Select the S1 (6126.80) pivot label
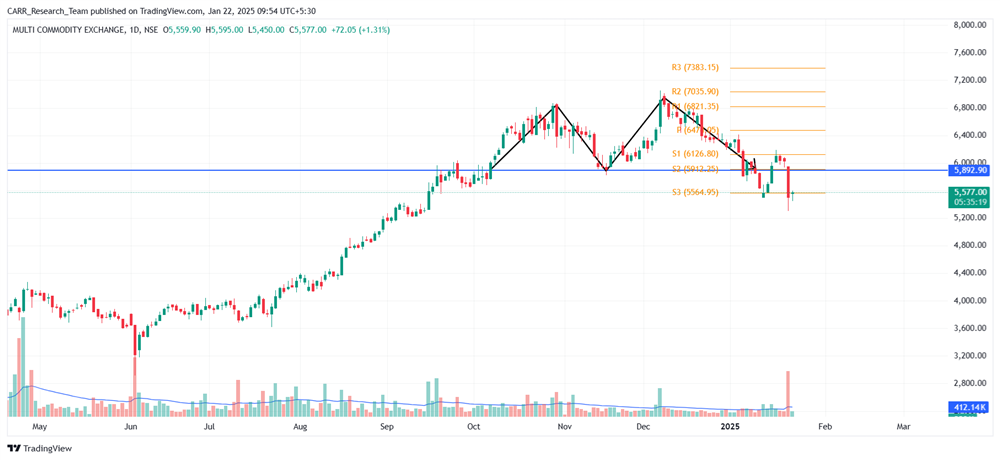Image resolution: width=1000 pixels, height=460 pixels. coord(696,154)
